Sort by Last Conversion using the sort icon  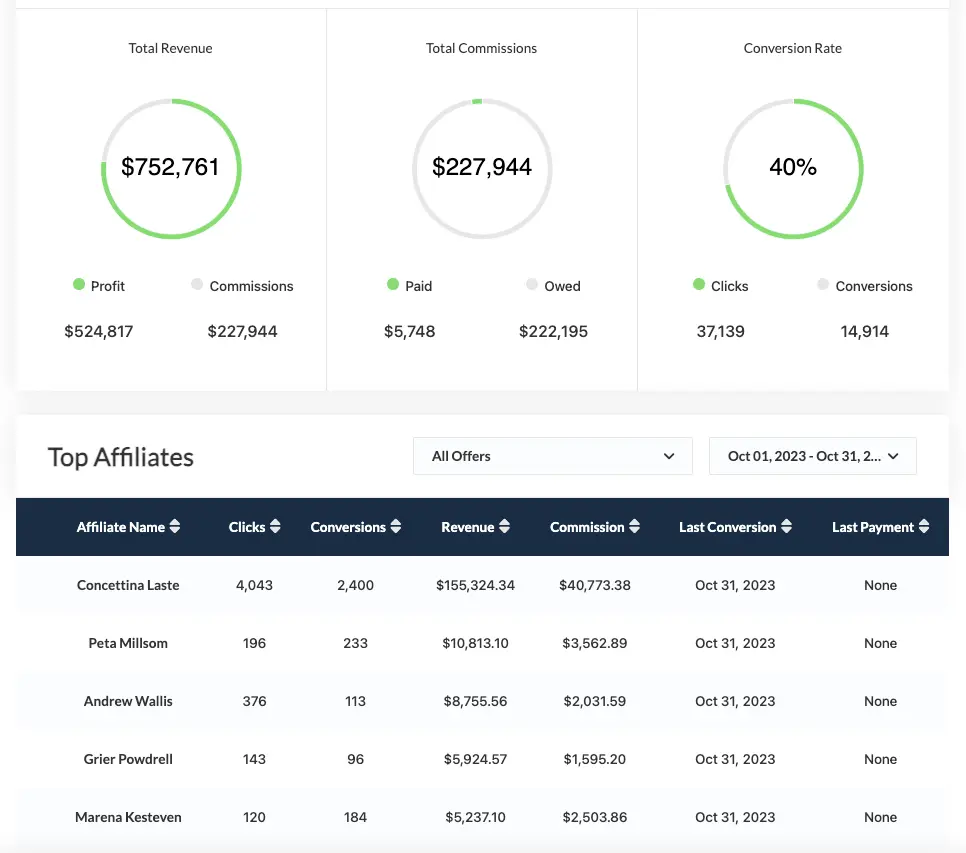788,527
